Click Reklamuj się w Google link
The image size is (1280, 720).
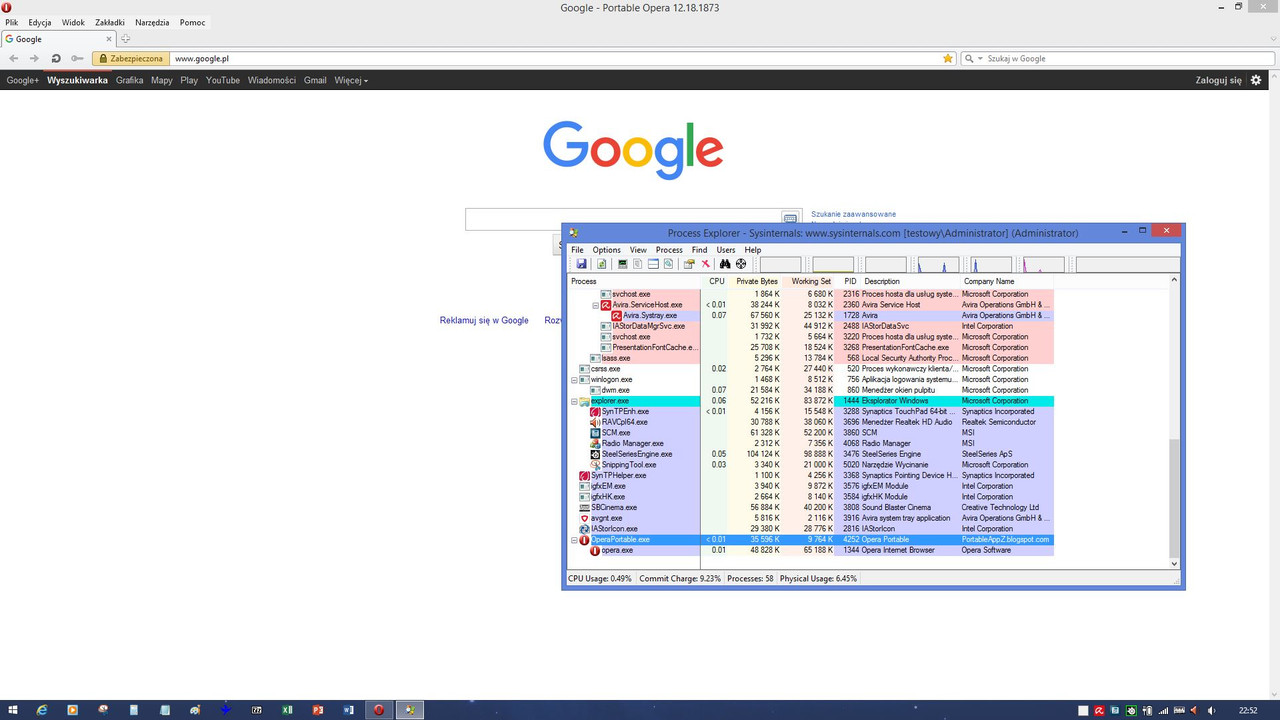(484, 321)
